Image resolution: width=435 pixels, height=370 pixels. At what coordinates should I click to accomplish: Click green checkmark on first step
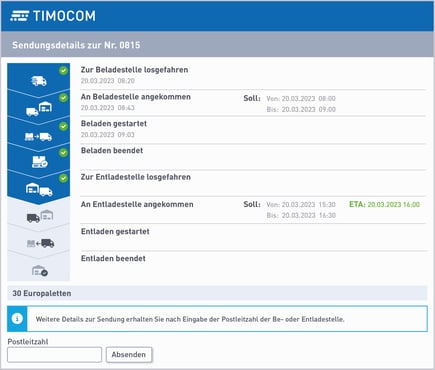coord(63,70)
